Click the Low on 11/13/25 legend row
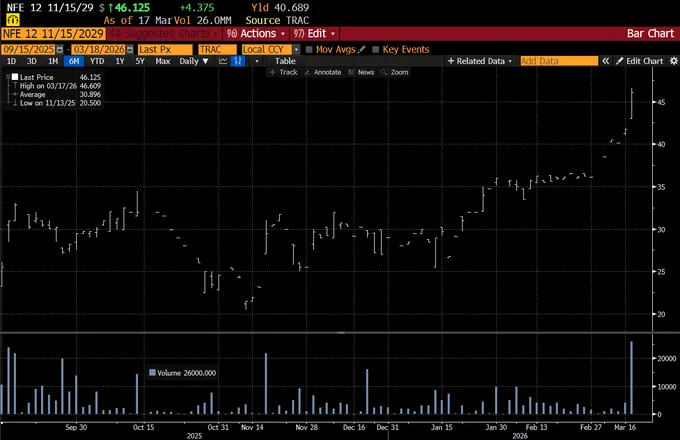The image size is (680, 440). coord(57,103)
